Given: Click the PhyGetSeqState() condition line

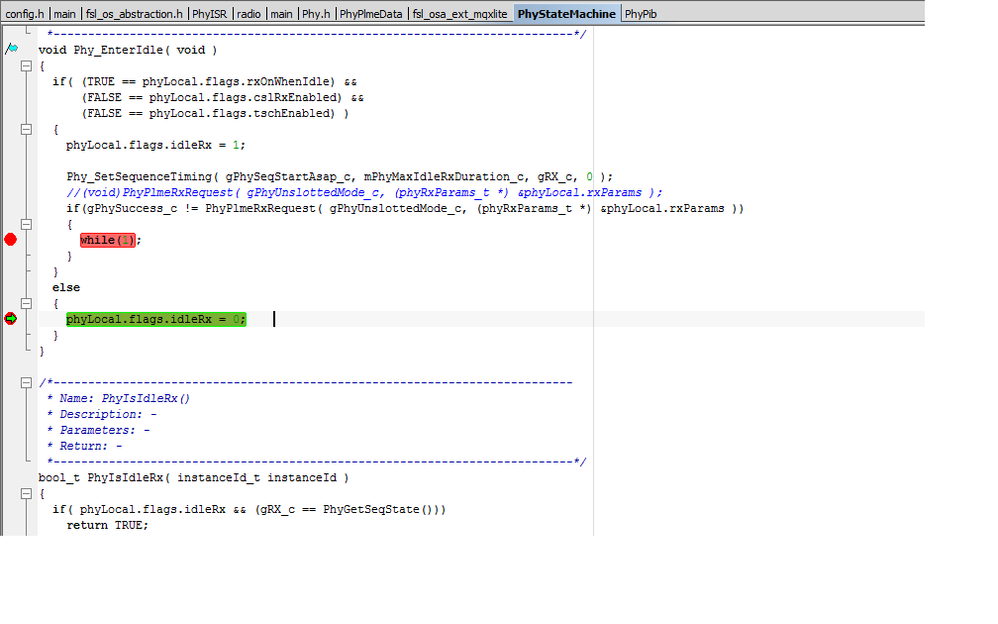Looking at the screenshot, I should (x=249, y=509).
